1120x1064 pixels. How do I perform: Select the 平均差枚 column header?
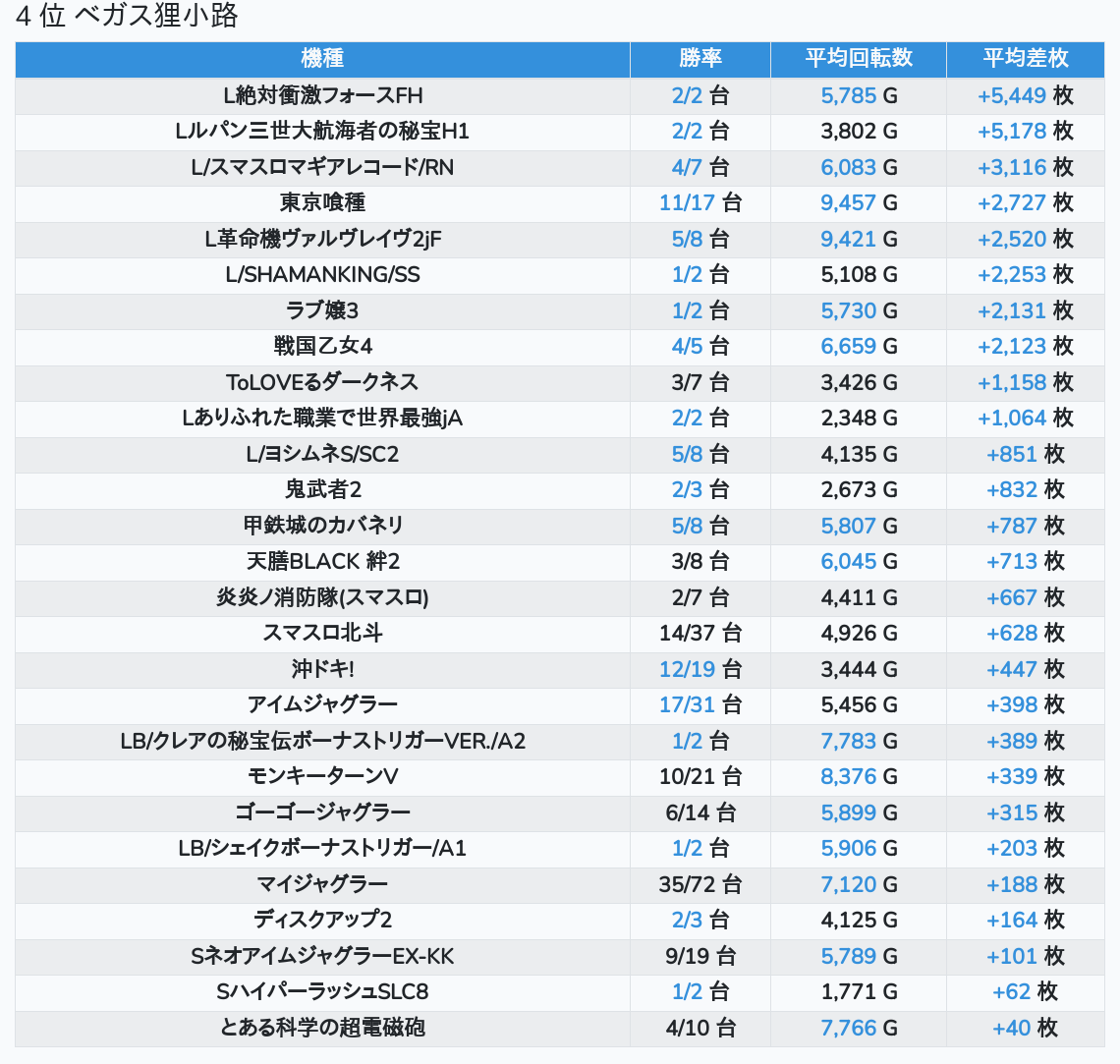coord(1025,59)
